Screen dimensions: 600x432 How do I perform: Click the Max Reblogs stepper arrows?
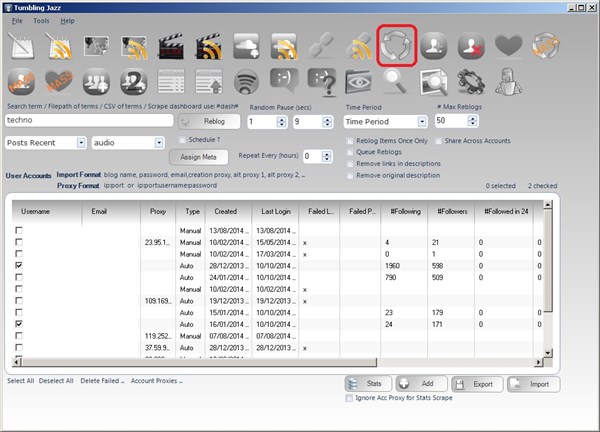tap(473, 121)
